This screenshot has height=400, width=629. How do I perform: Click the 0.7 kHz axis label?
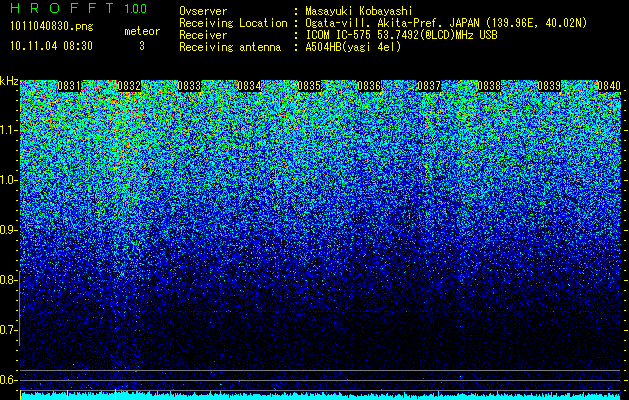[8, 330]
